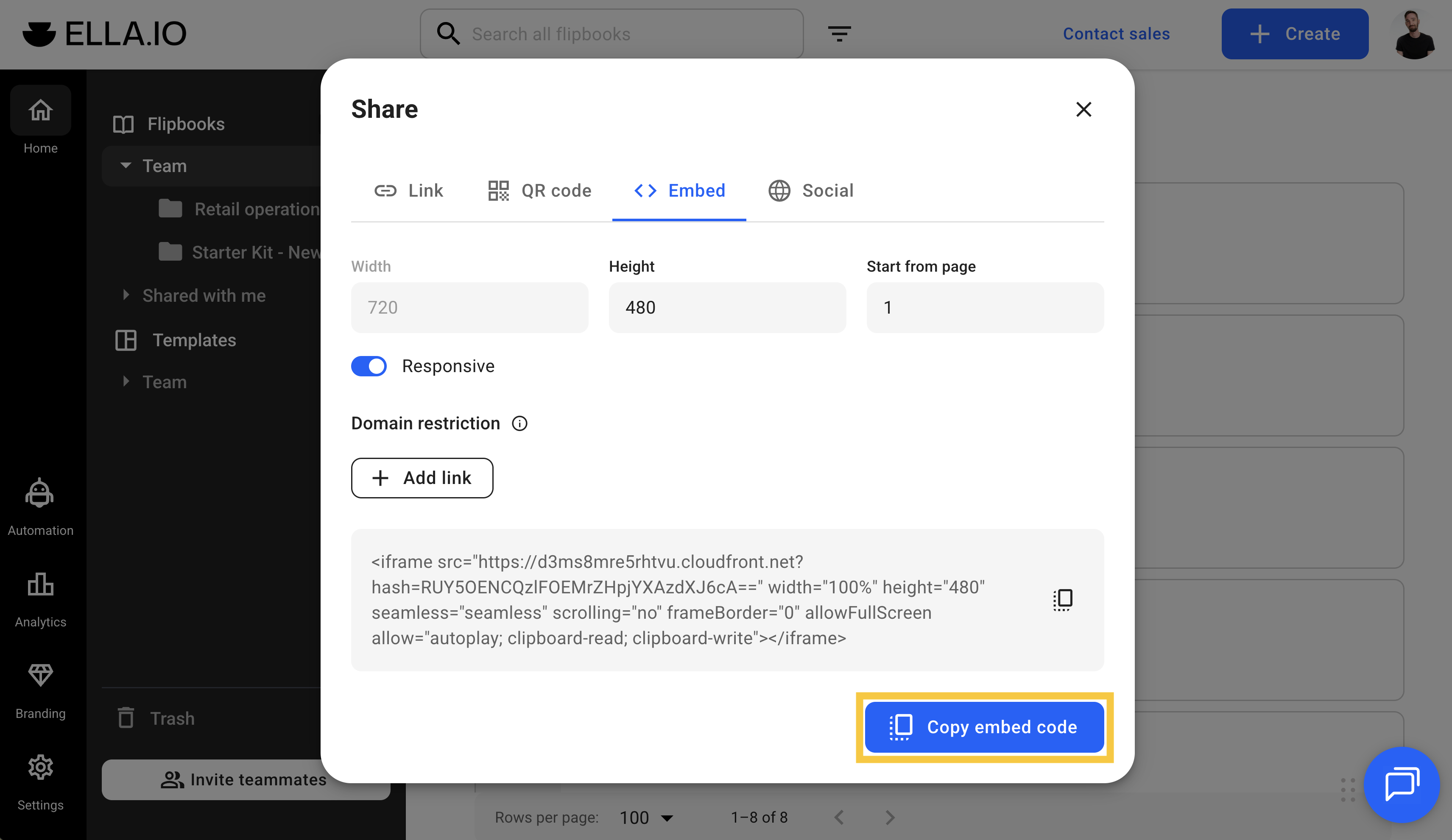1452x840 pixels.
Task: Collapse the Team tree under Flipbooks
Action: (x=126, y=166)
